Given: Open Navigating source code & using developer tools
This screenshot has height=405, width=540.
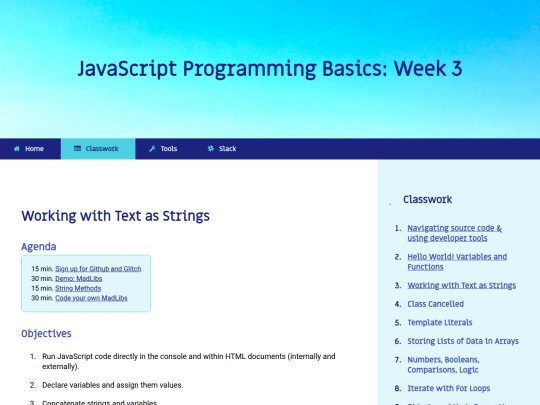Looking at the screenshot, I should click(455, 233).
